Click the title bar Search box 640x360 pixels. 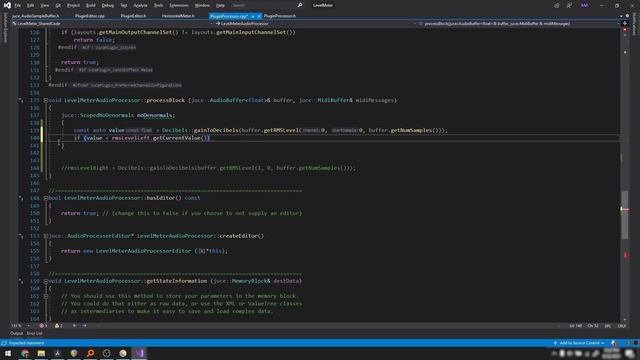tap(267, 5)
